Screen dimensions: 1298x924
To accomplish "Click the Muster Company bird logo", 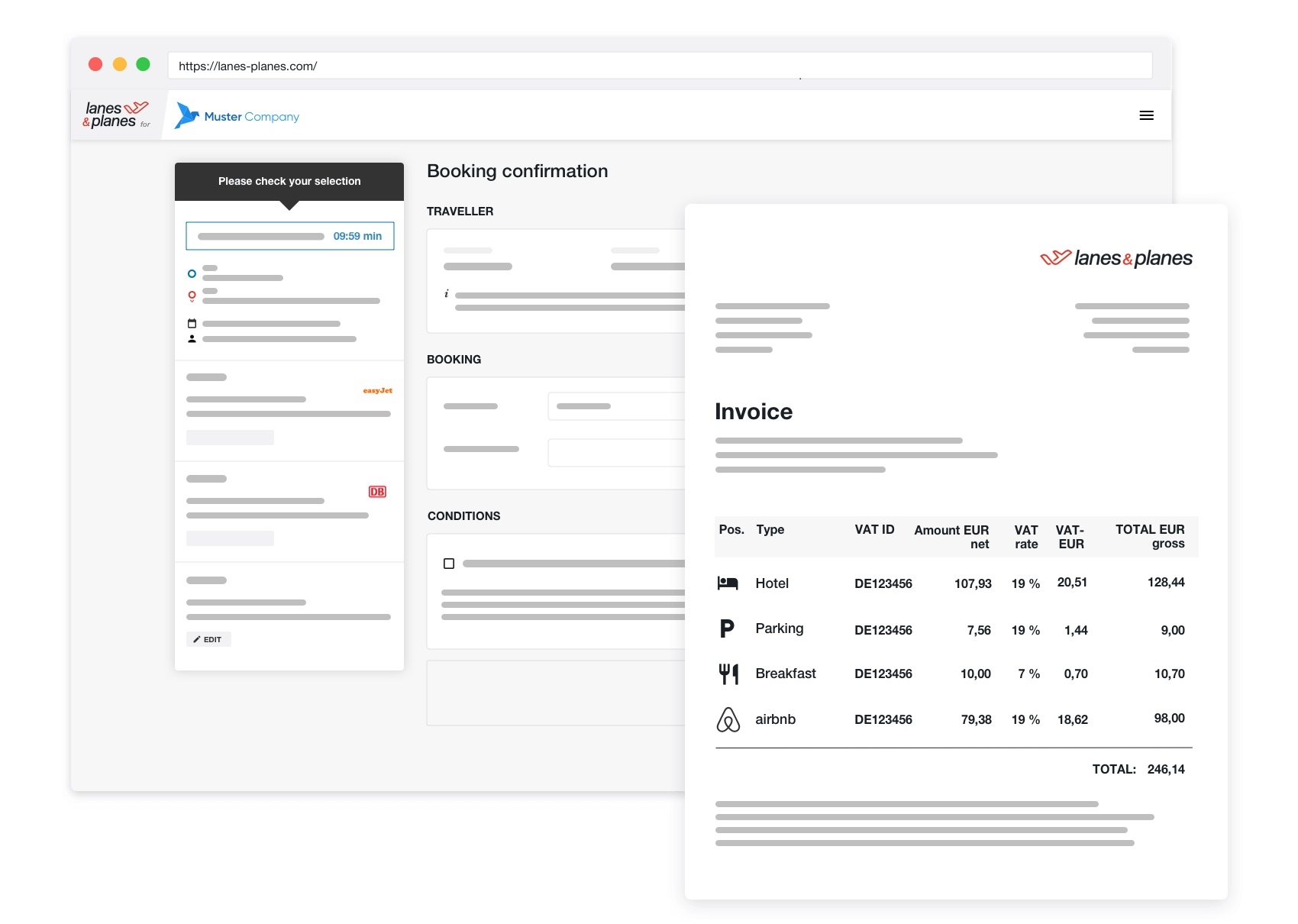I will pos(186,115).
